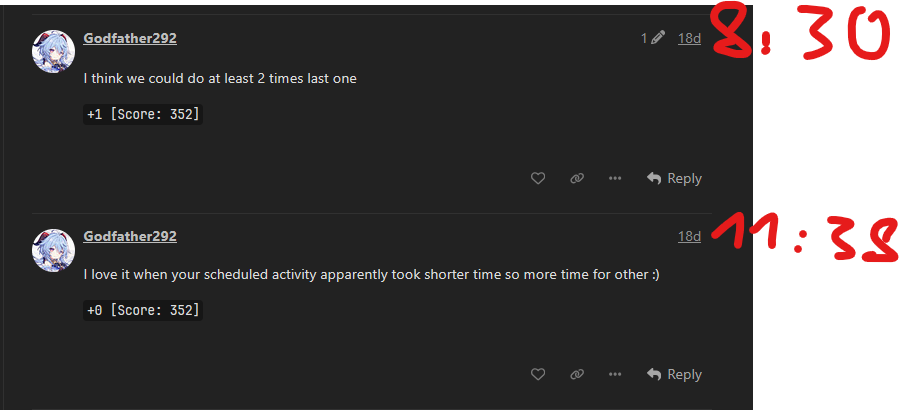
Task: Show more actions on the second post
Action: [x=615, y=374]
